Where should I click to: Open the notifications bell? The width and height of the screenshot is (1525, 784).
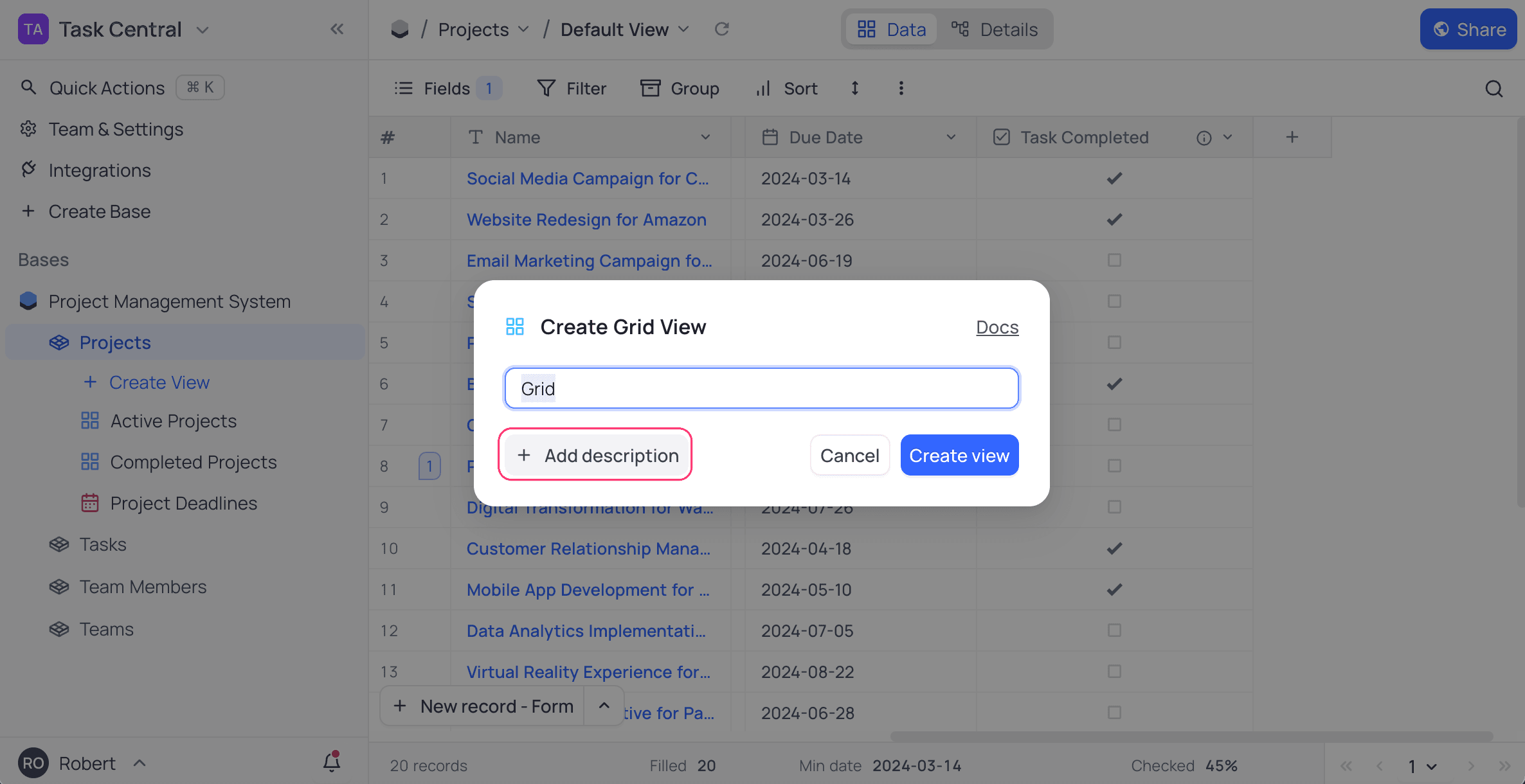(332, 762)
